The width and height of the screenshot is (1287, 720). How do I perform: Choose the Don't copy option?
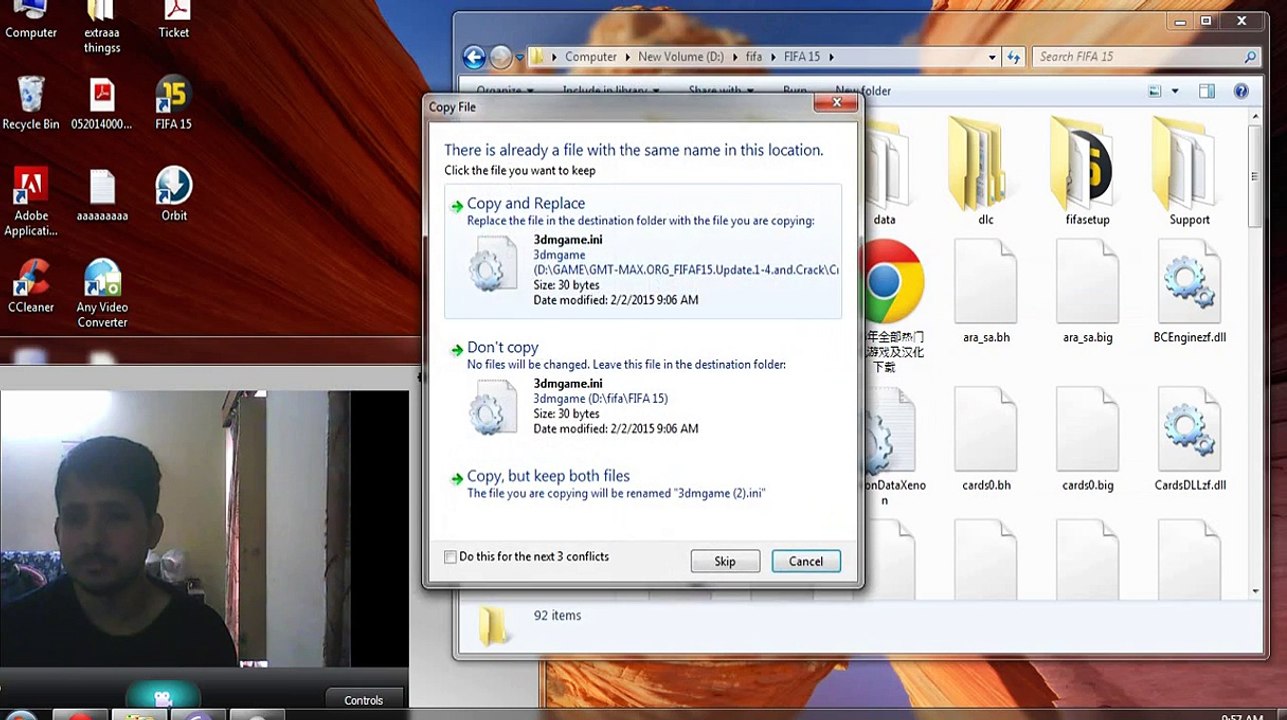click(x=643, y=390)
